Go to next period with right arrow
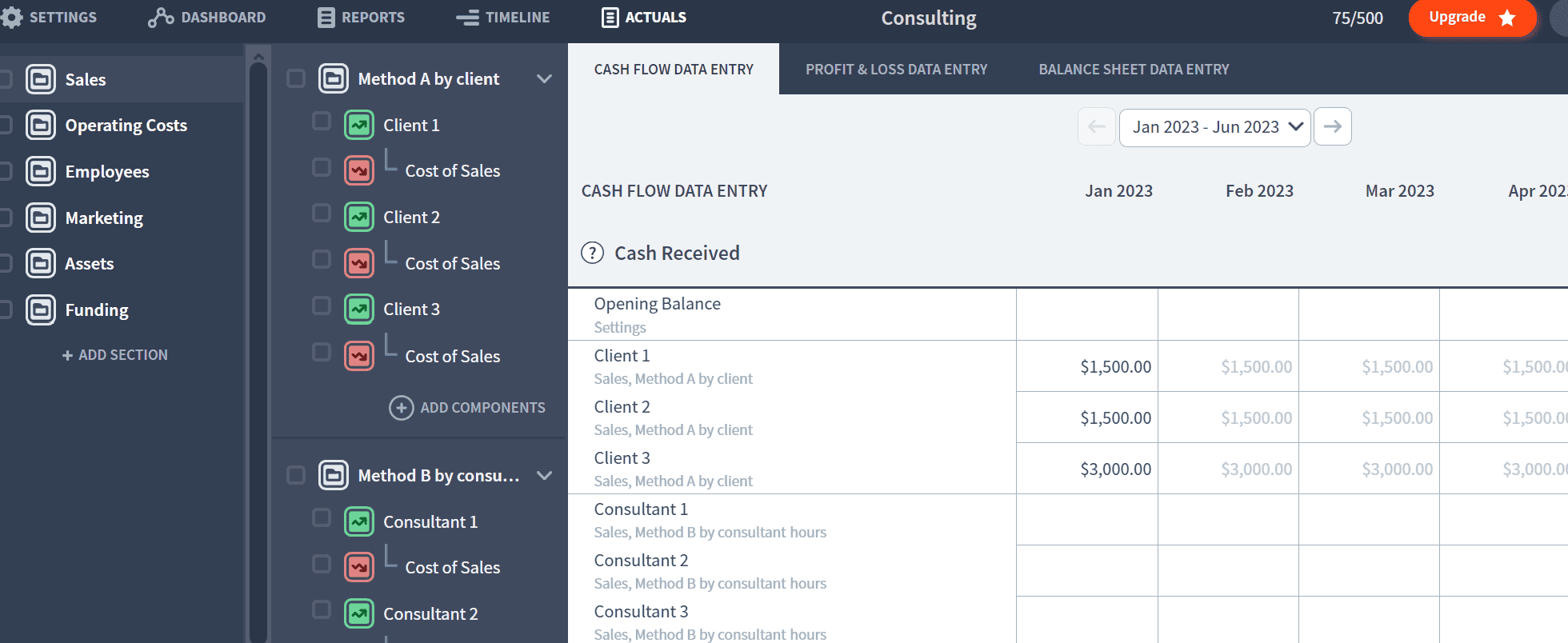The width and height of the screenshot is (1568, 643). pyautogui.click(x=1333, y=126)
